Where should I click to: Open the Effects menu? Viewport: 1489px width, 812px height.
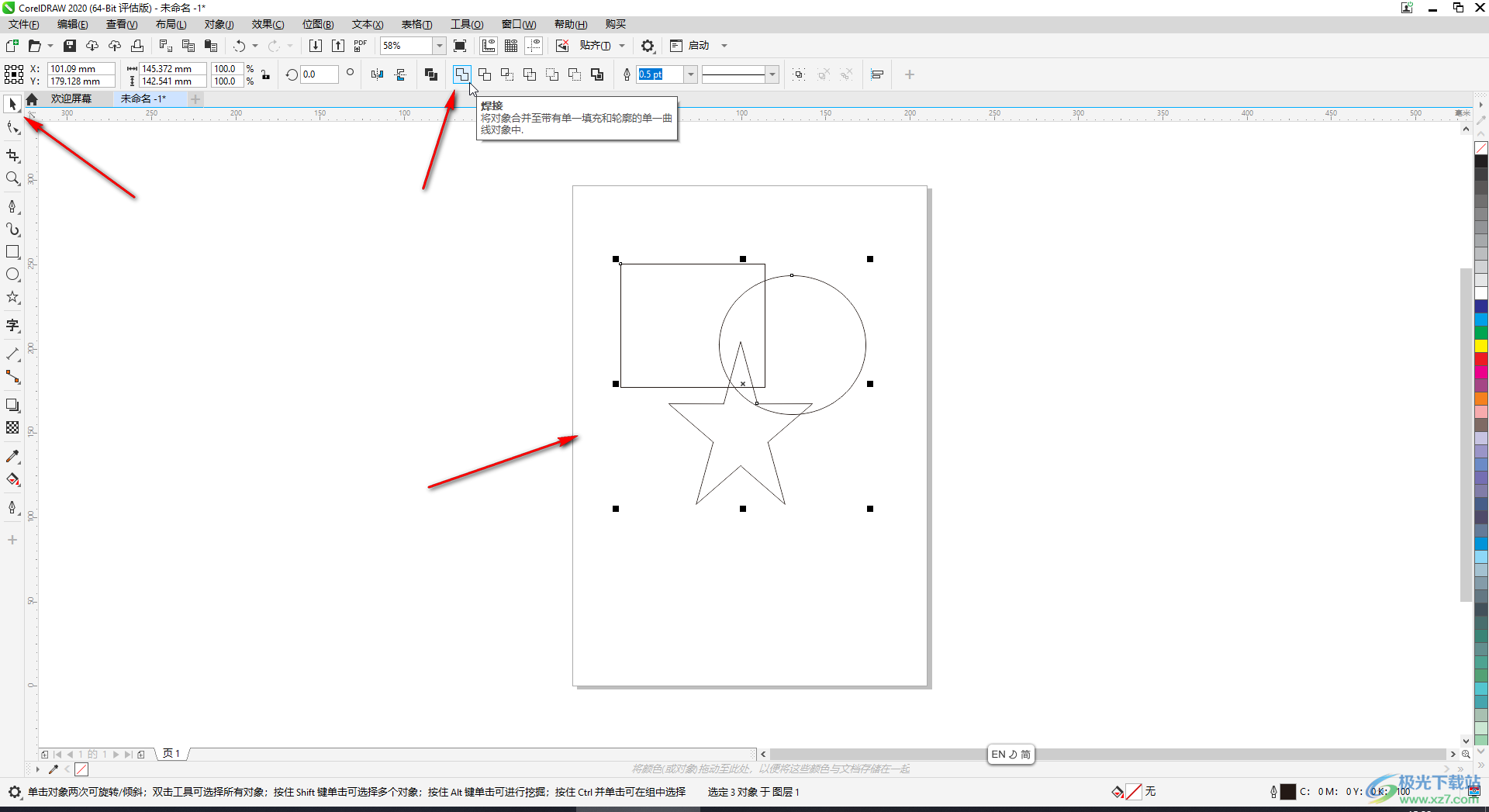pyautogui.click(x=268, y=24)
